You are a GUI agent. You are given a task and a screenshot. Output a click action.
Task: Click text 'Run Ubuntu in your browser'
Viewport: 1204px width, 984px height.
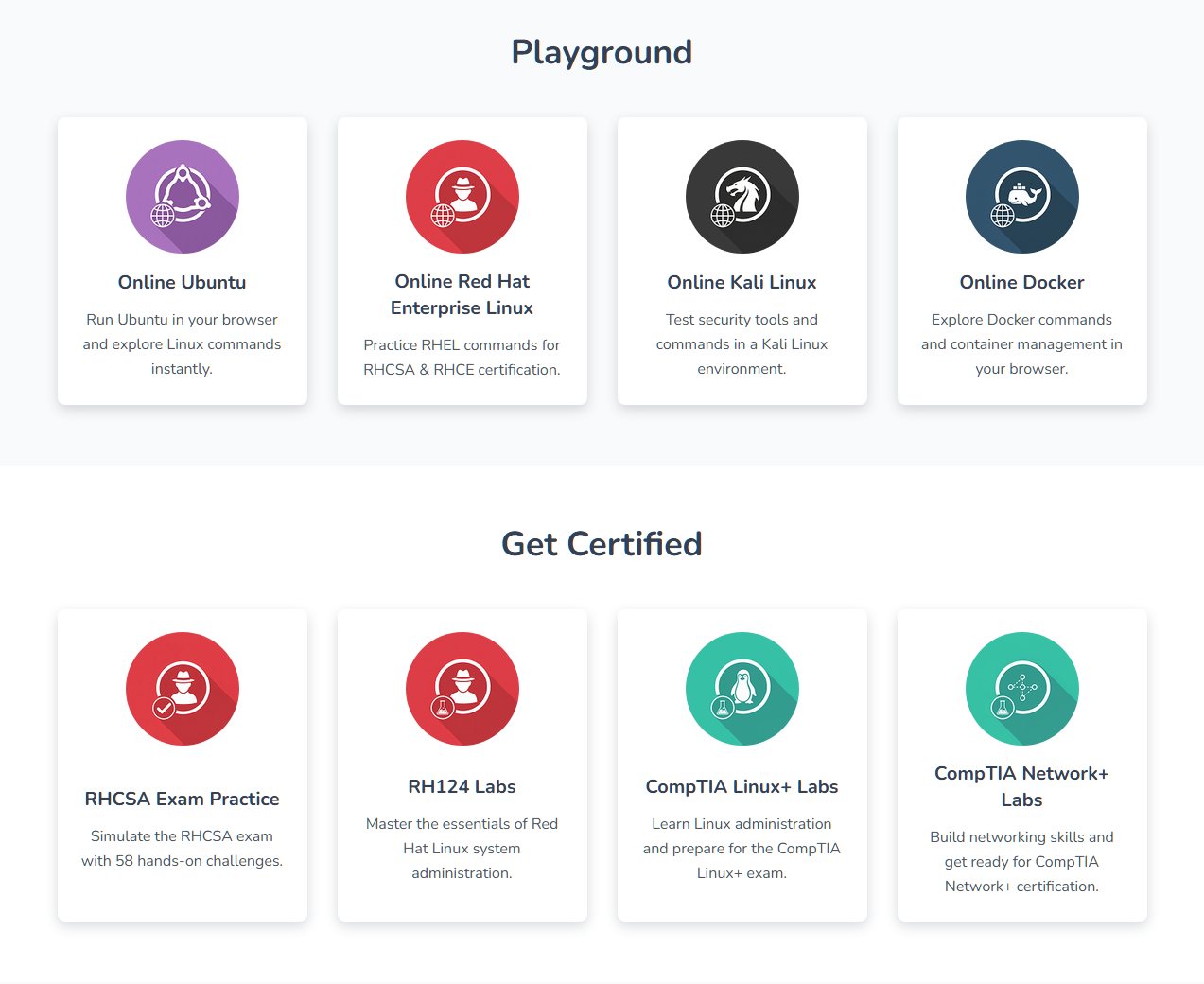click(x=183, y=320)
